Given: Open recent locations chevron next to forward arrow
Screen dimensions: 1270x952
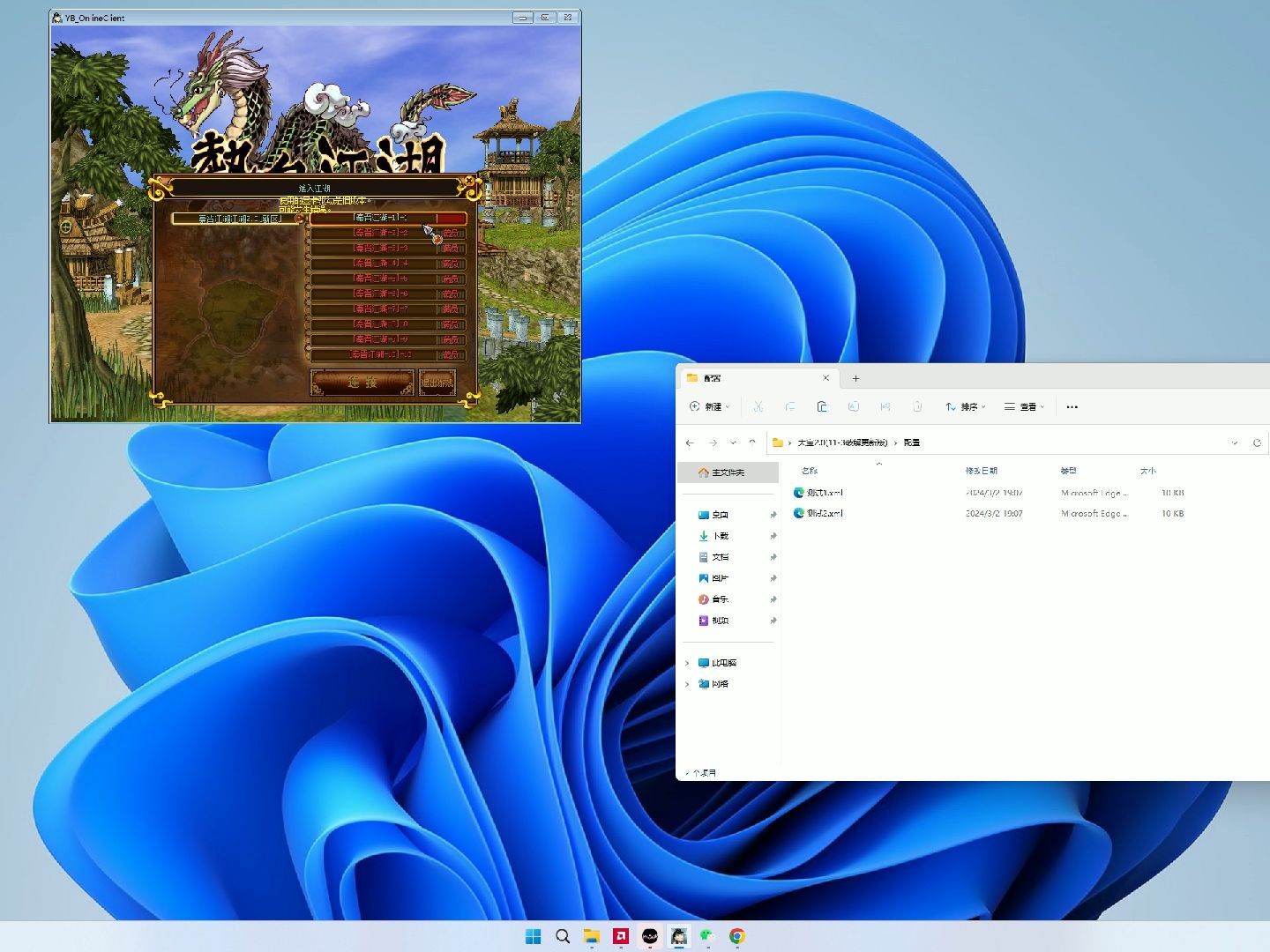Looking at the screenshot, I should pos(733,443).
